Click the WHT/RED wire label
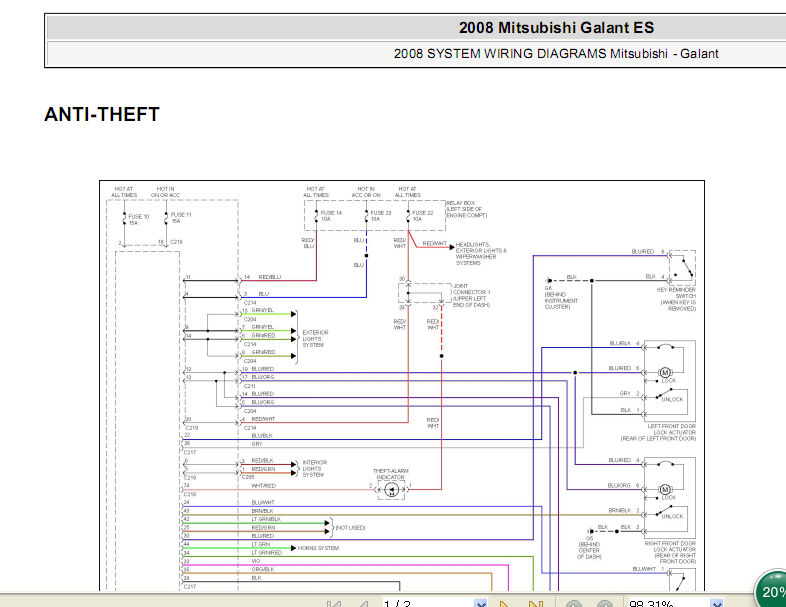 point(263,486)
